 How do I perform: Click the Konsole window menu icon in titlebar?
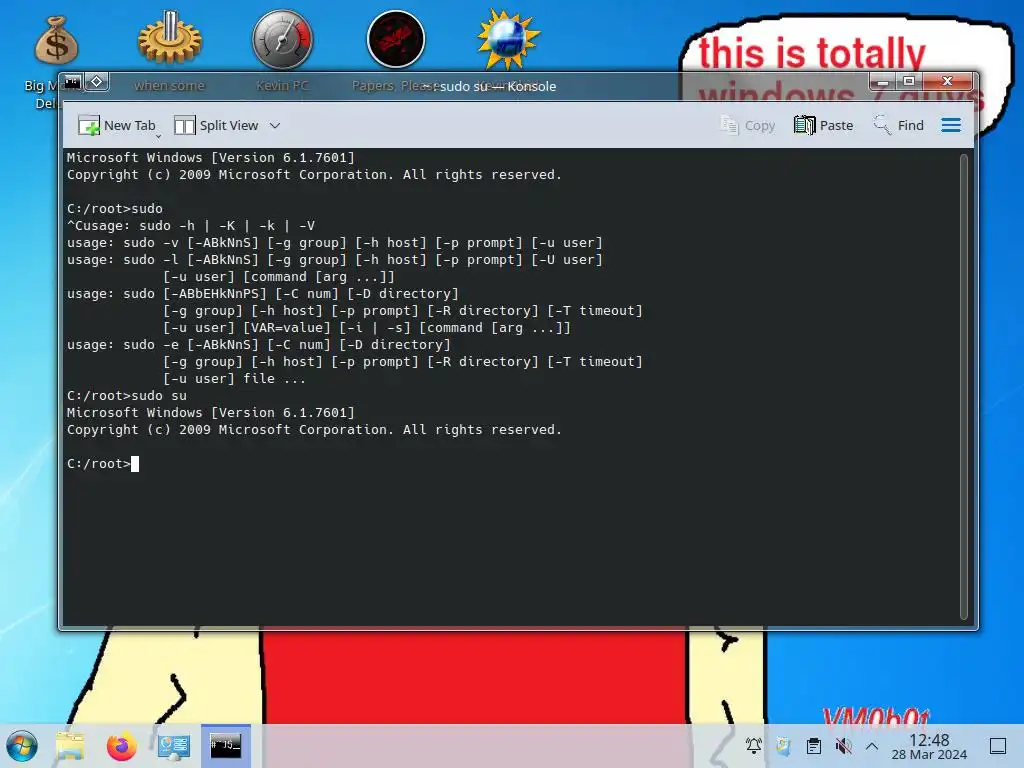point(72,82)
